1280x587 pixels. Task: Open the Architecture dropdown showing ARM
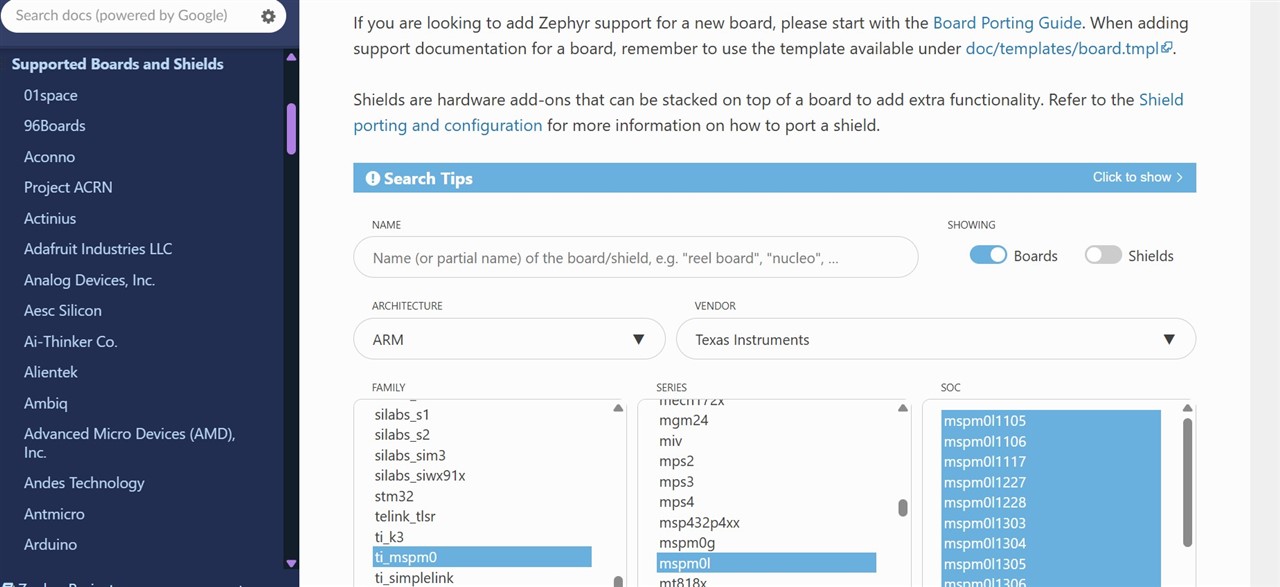click(x=509, y=339)
